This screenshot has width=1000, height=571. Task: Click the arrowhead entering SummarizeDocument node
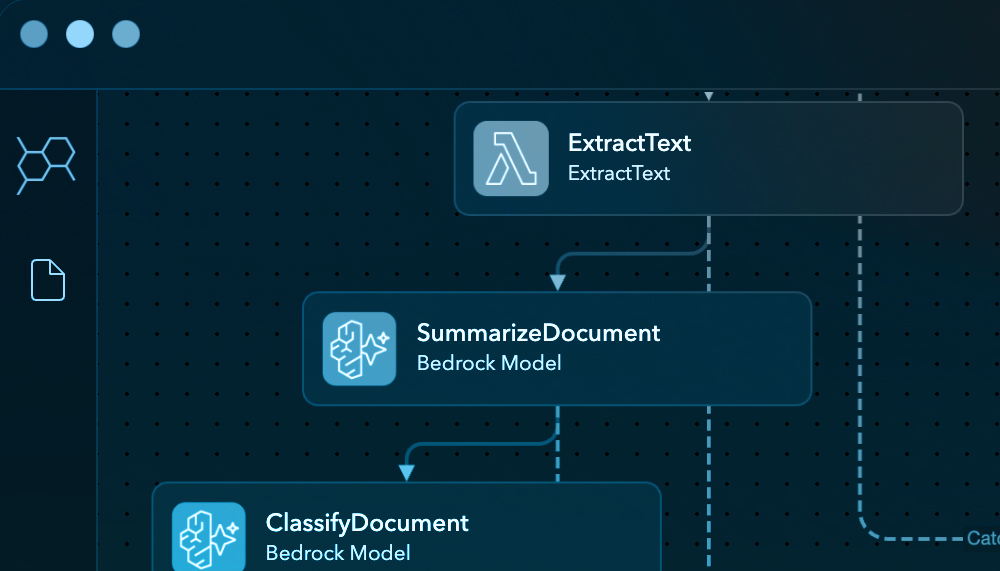[x=557, y=282]
